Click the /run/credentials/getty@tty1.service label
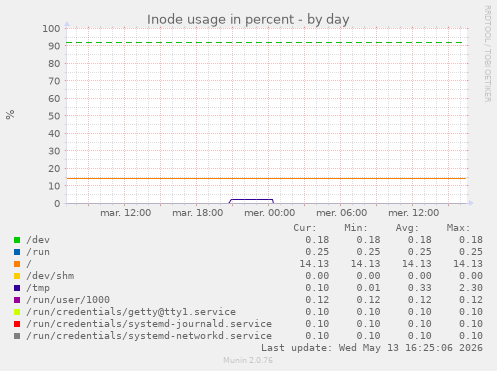497x371 pixels. pos(131,312)
